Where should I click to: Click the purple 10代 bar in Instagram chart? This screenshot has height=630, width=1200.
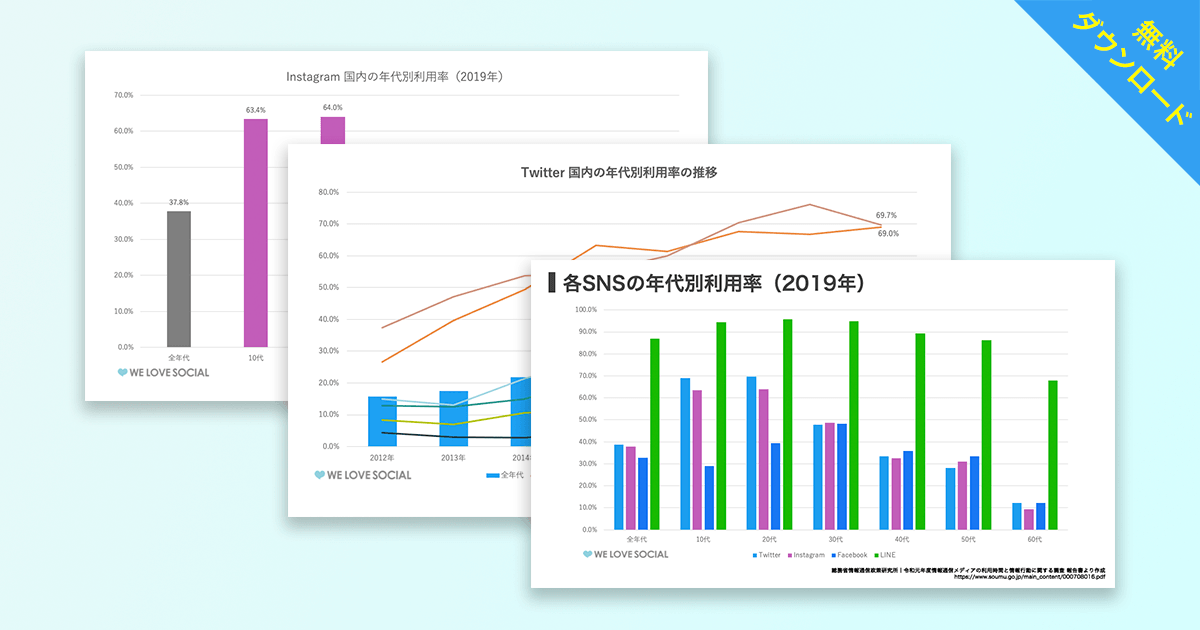[255, 233]
